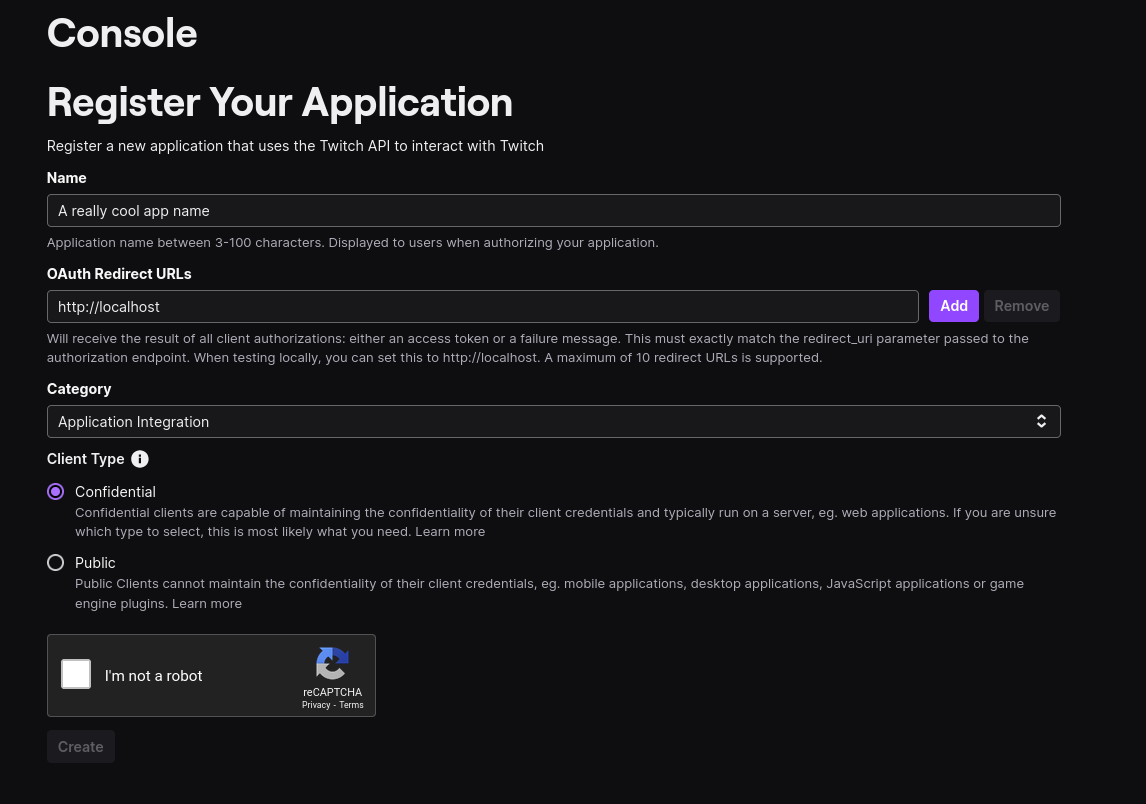Click the Client Type info icon
Viewport: 1146px width, 804px height.
[x=140, y=459]
